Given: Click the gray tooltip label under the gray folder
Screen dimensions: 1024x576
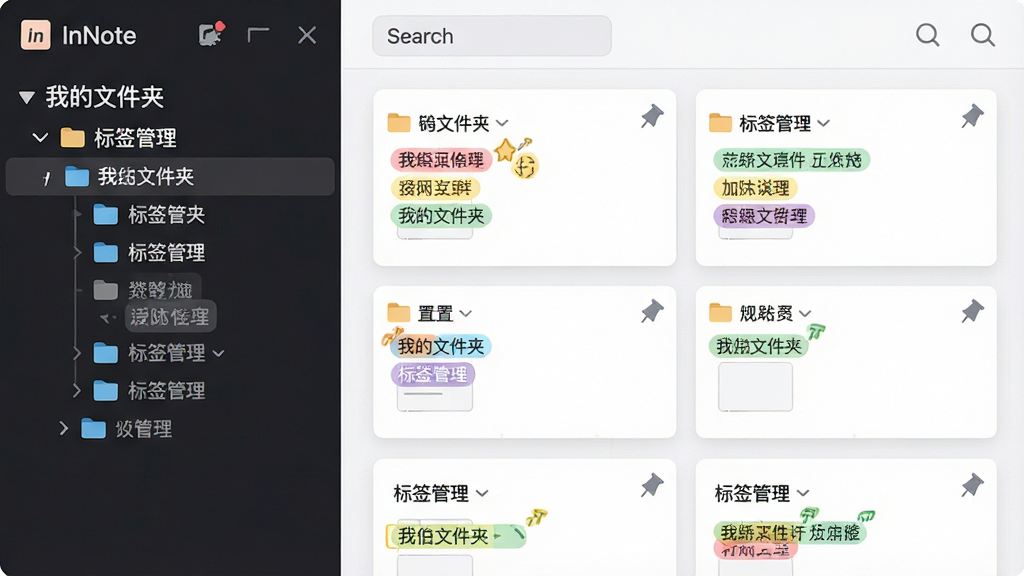Looking at the screenshot, I should [x=170, y=317].
